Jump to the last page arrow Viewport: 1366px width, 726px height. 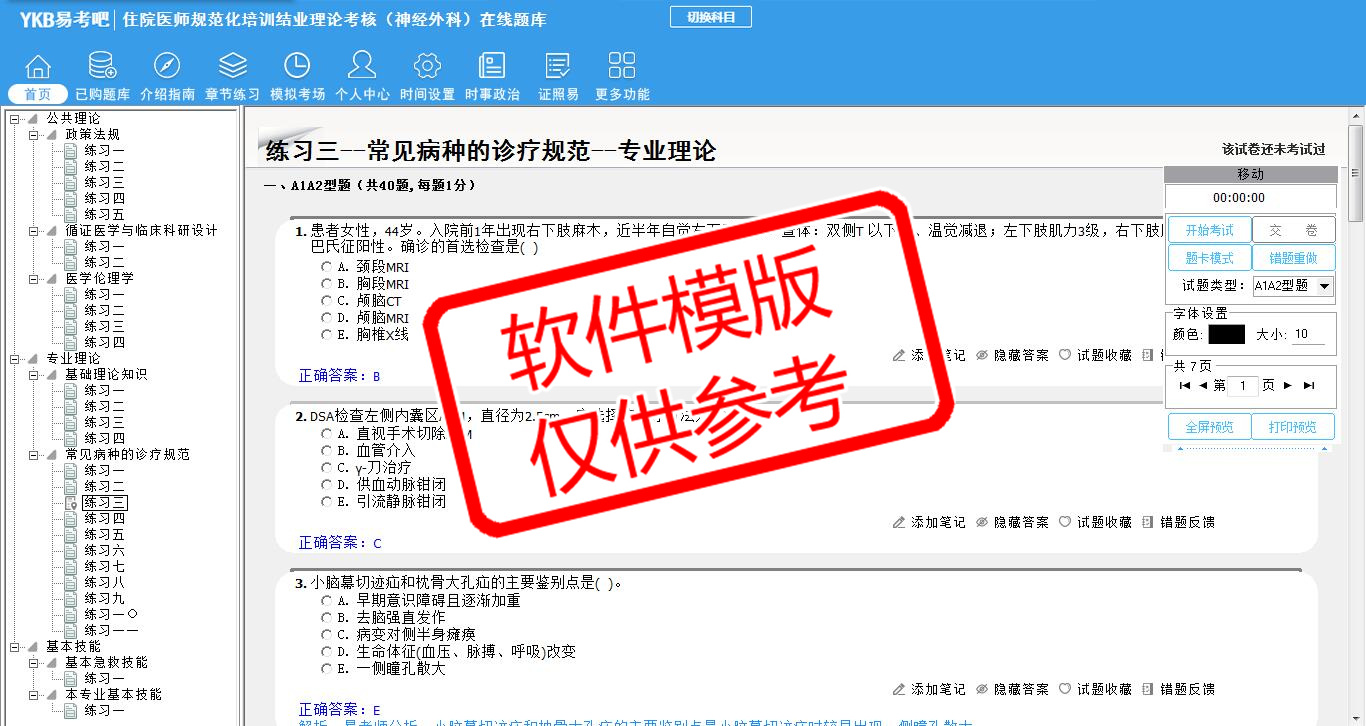click(1309, 385)
